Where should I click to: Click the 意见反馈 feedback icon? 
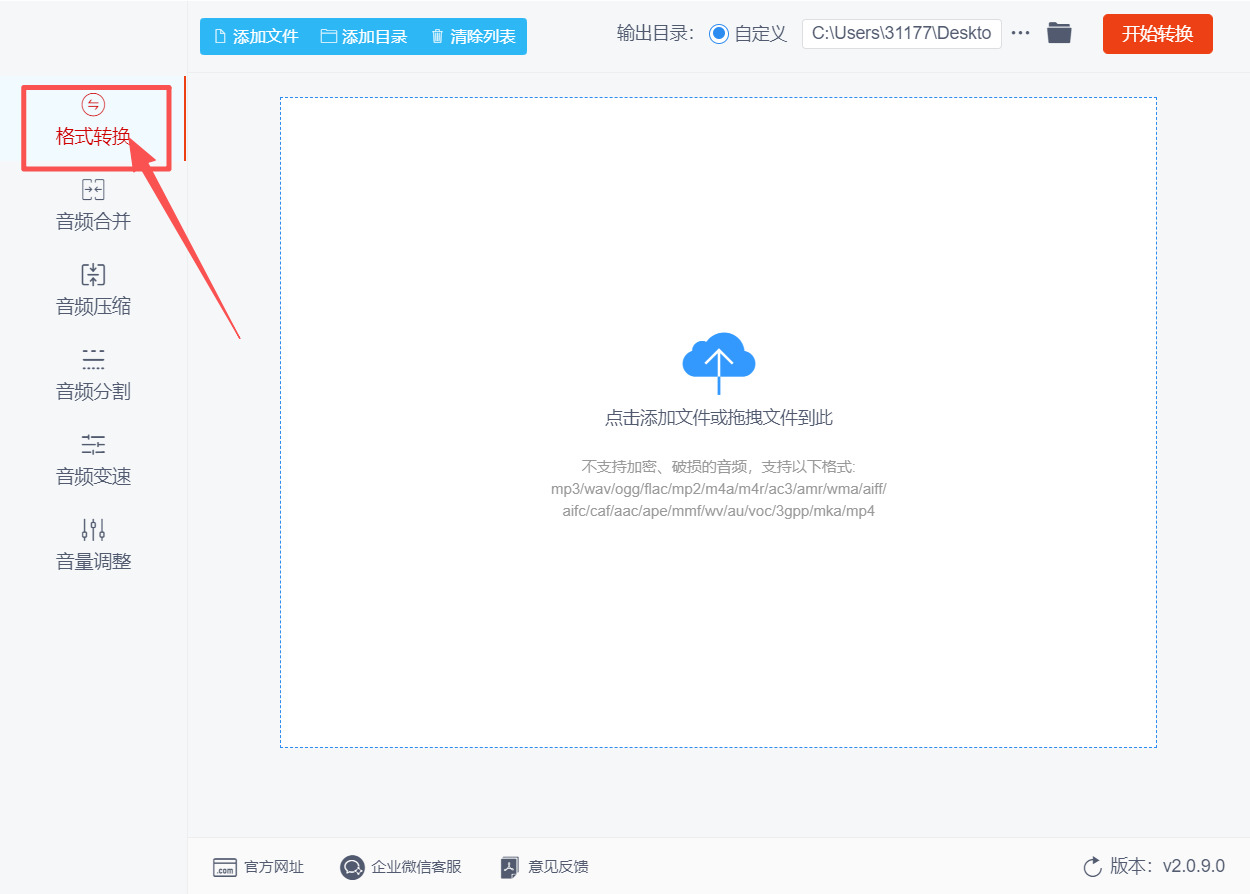(510, 867)
